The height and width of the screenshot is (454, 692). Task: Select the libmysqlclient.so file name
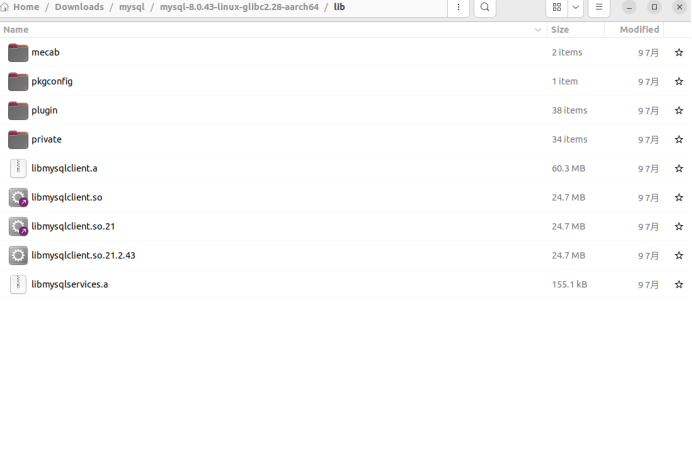click(x=67, y=198)
